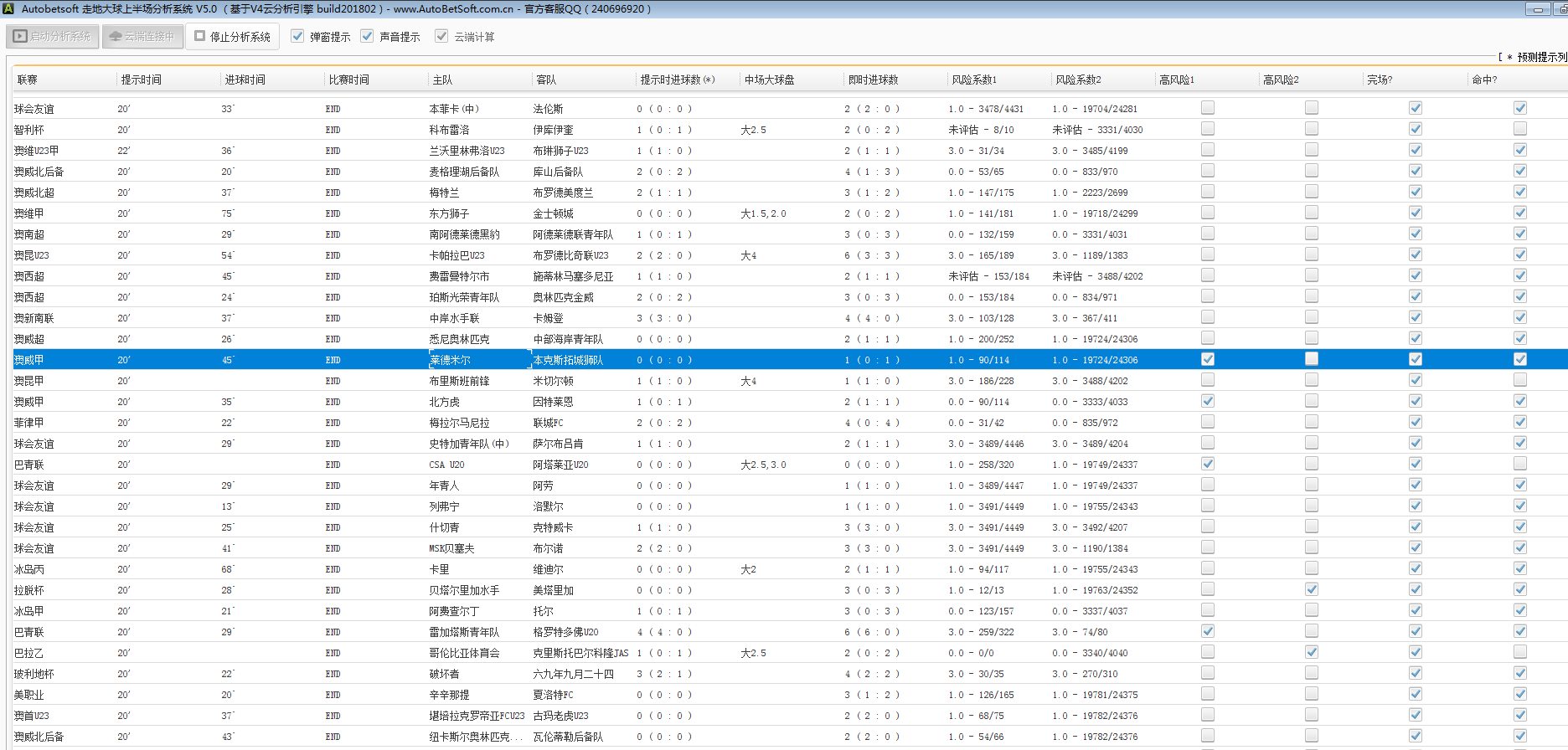Select the row with home team 东方狮子
1568x750 pixels.
(449, 213)
